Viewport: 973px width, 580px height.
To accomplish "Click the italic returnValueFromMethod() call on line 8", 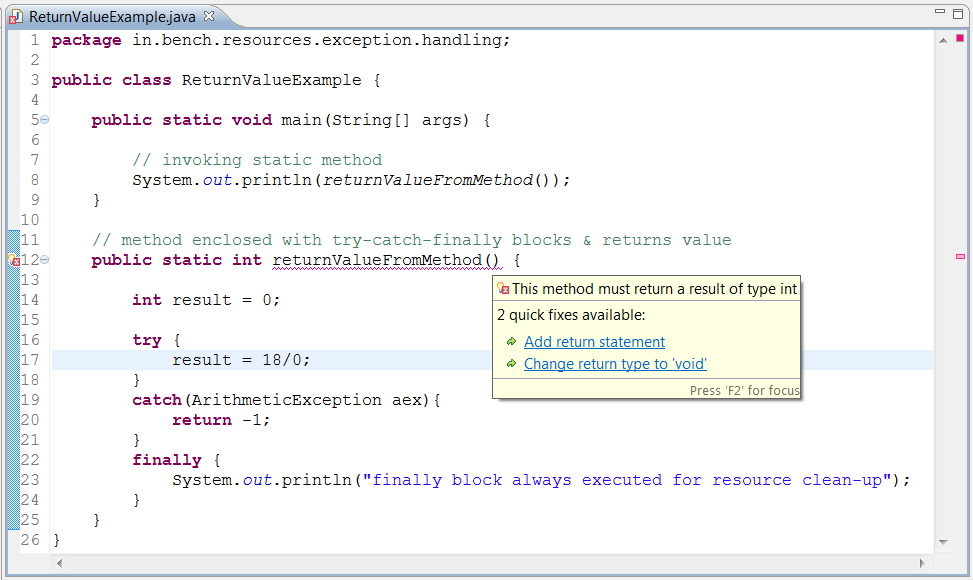I will [436, 180].
